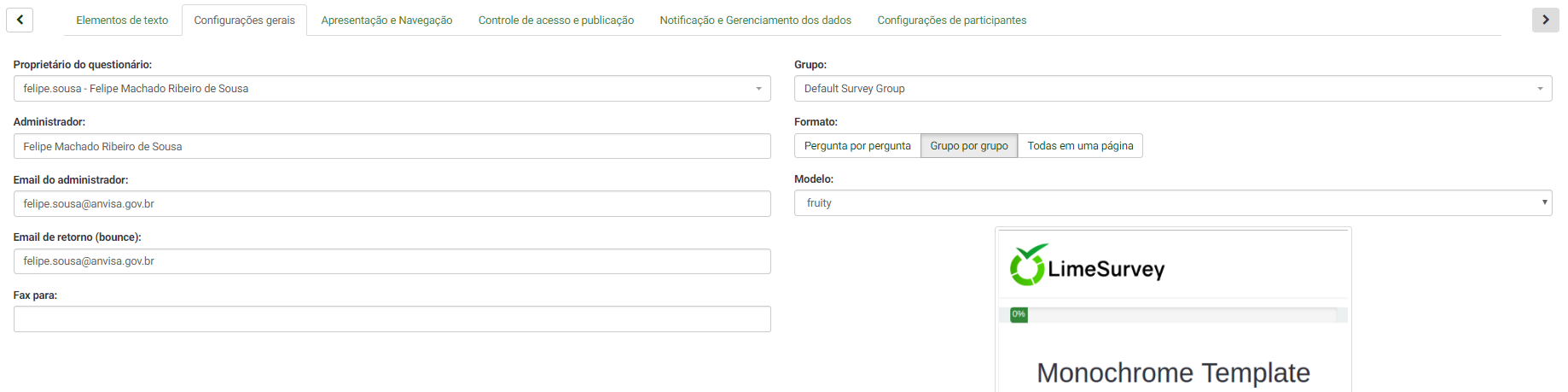The image size is (1568, 392).
Task: Select the Configurações gerais tab
Action: tap(244, 20)
